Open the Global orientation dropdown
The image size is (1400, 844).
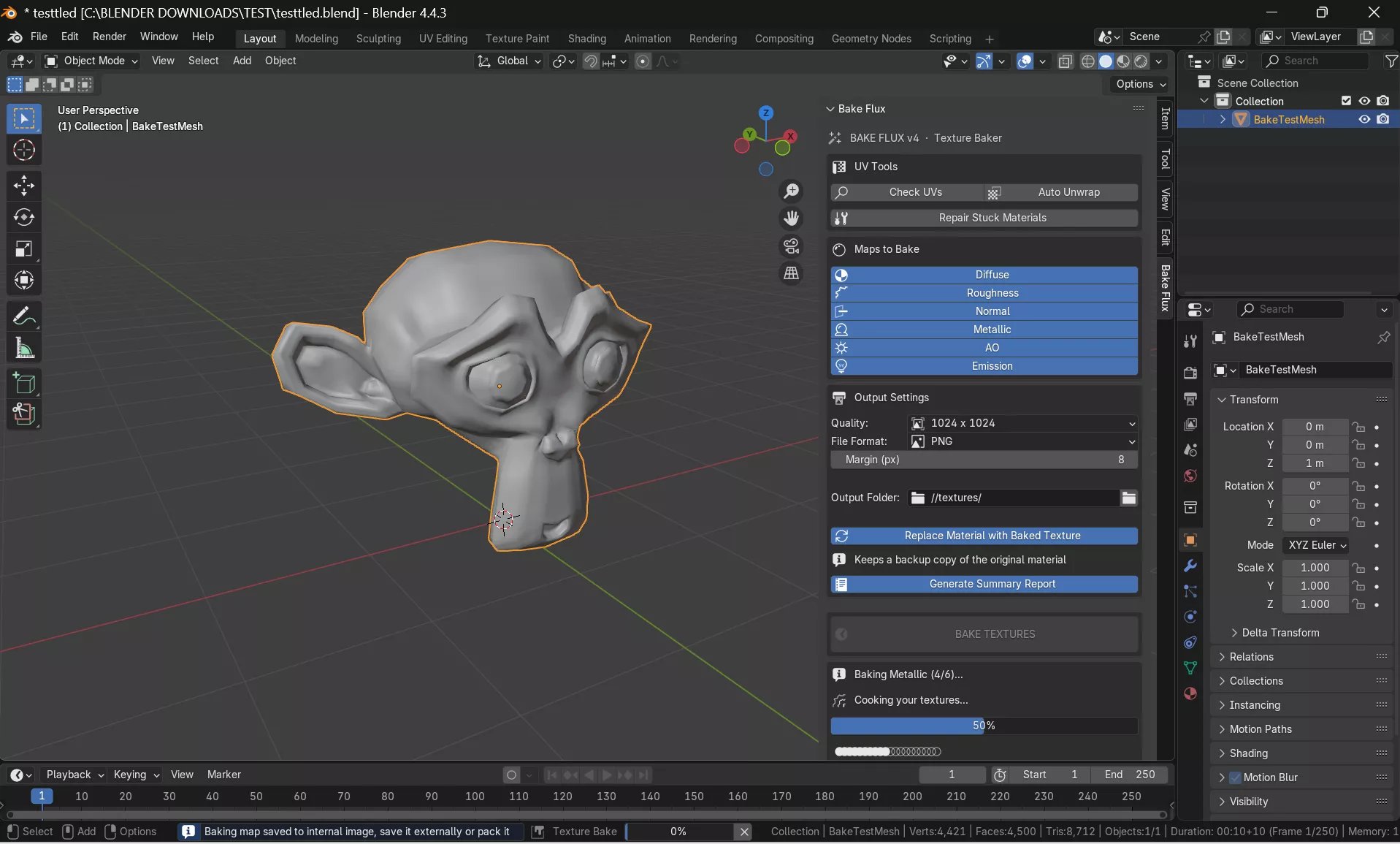coord(510,61)
